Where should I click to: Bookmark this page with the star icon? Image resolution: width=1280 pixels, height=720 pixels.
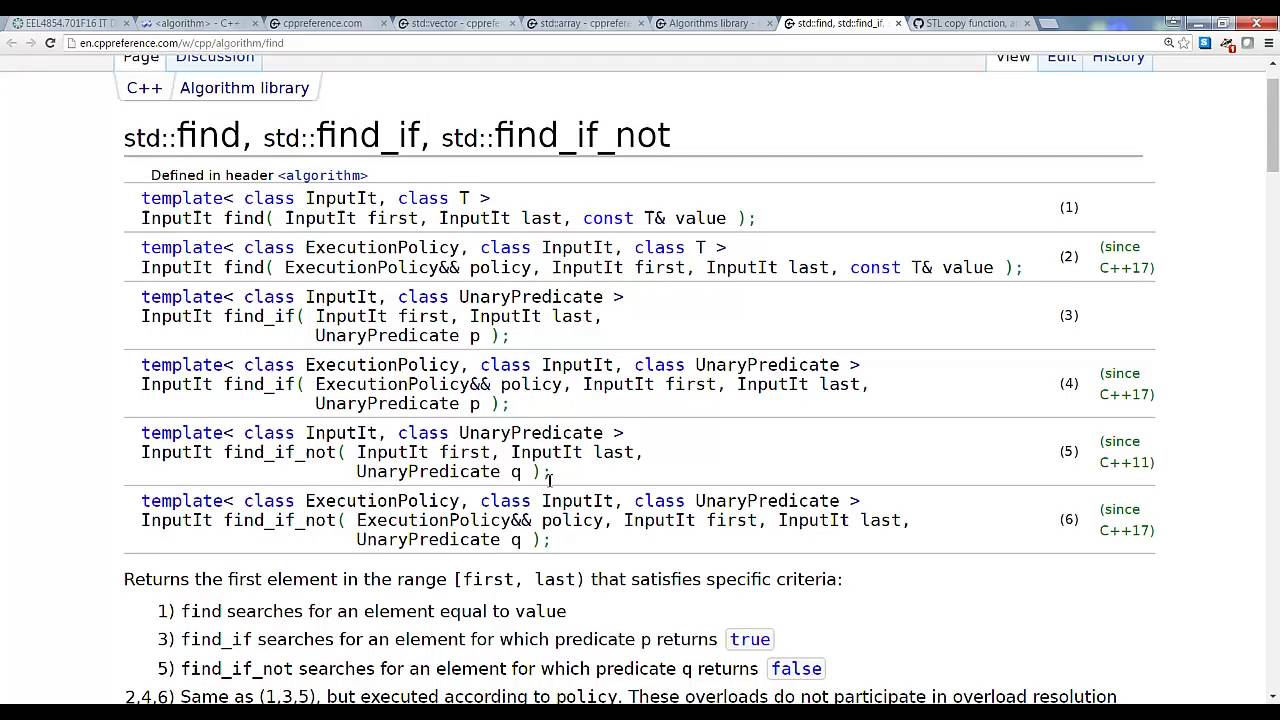[x=1184, y=43]
